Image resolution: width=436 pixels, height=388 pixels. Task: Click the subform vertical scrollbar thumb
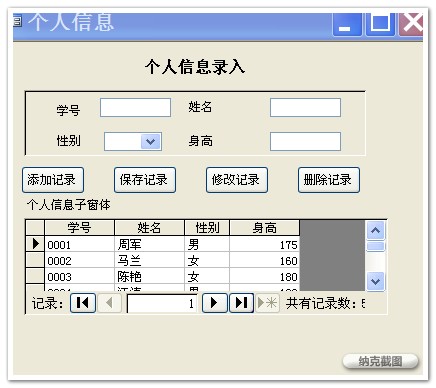click(x=376, y=246)
